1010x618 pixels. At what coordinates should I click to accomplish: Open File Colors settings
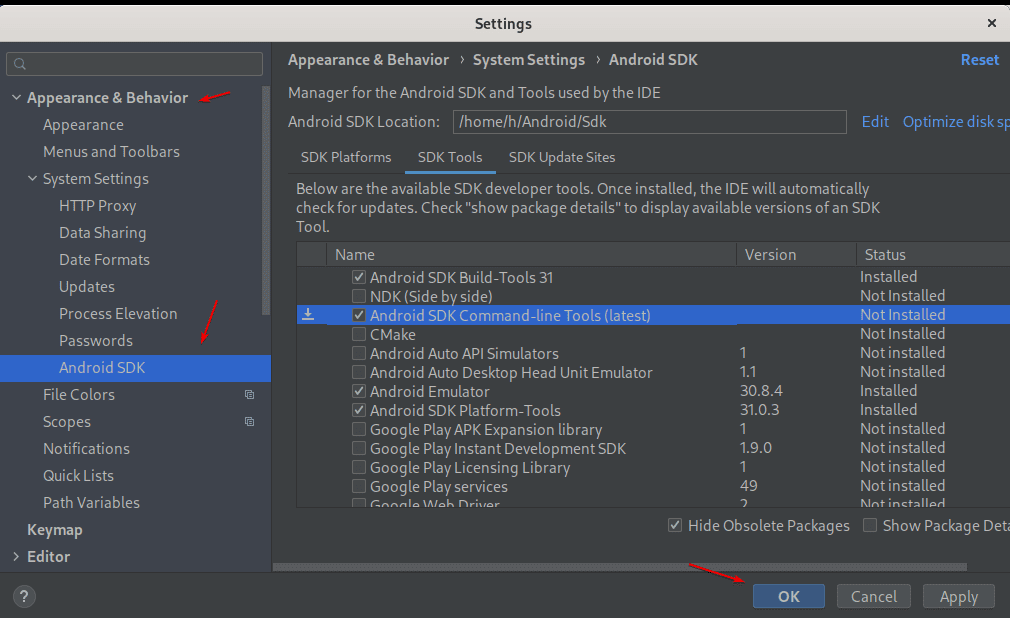click(x=79, y=395)
